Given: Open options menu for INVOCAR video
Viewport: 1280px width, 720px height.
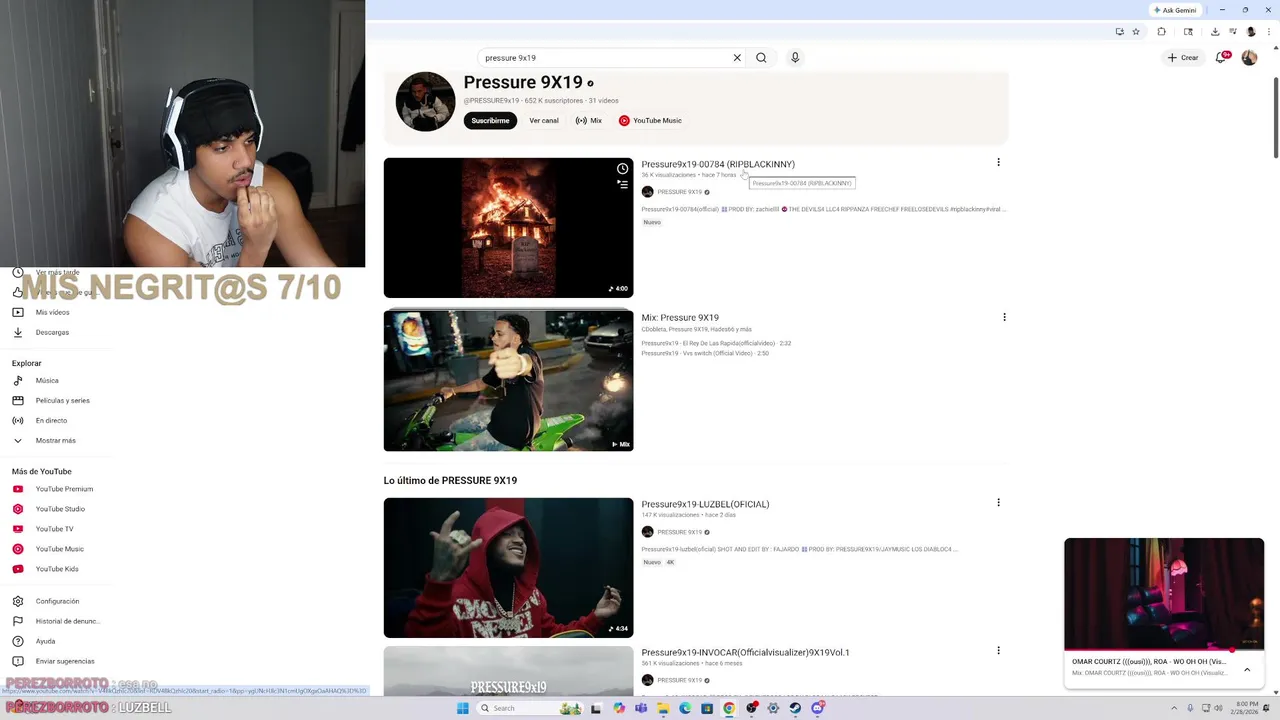Looking at the screenshot, I should click(x=998, y=650).
